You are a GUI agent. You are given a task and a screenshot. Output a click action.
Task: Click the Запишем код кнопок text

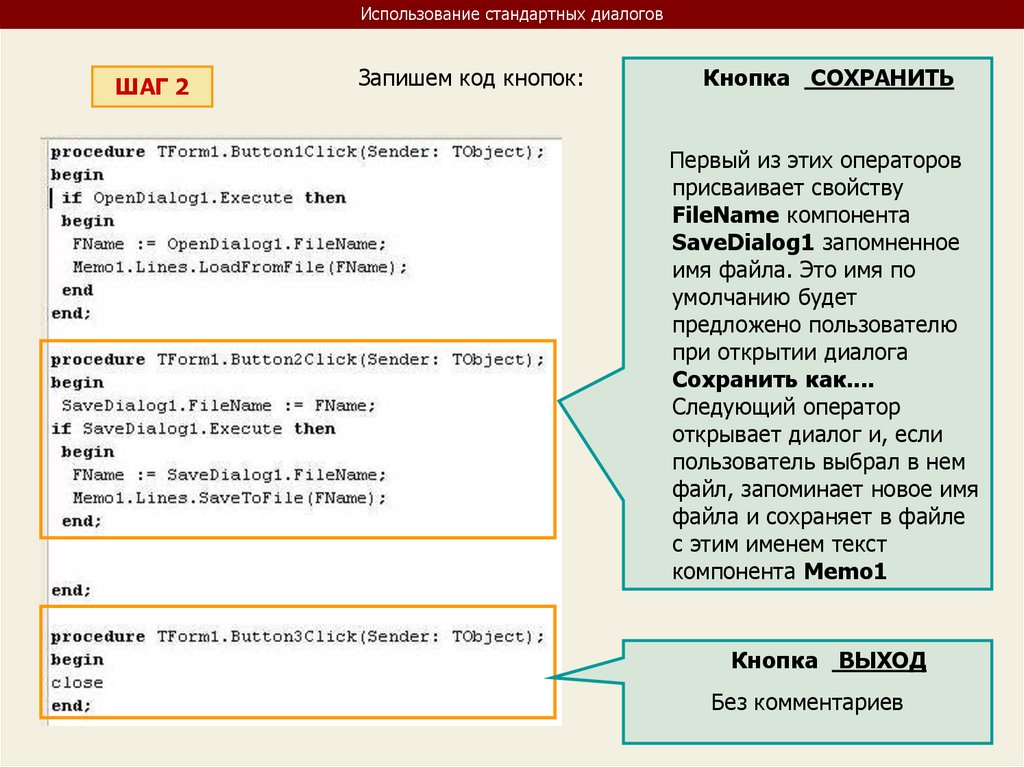[x=470, y=78]
